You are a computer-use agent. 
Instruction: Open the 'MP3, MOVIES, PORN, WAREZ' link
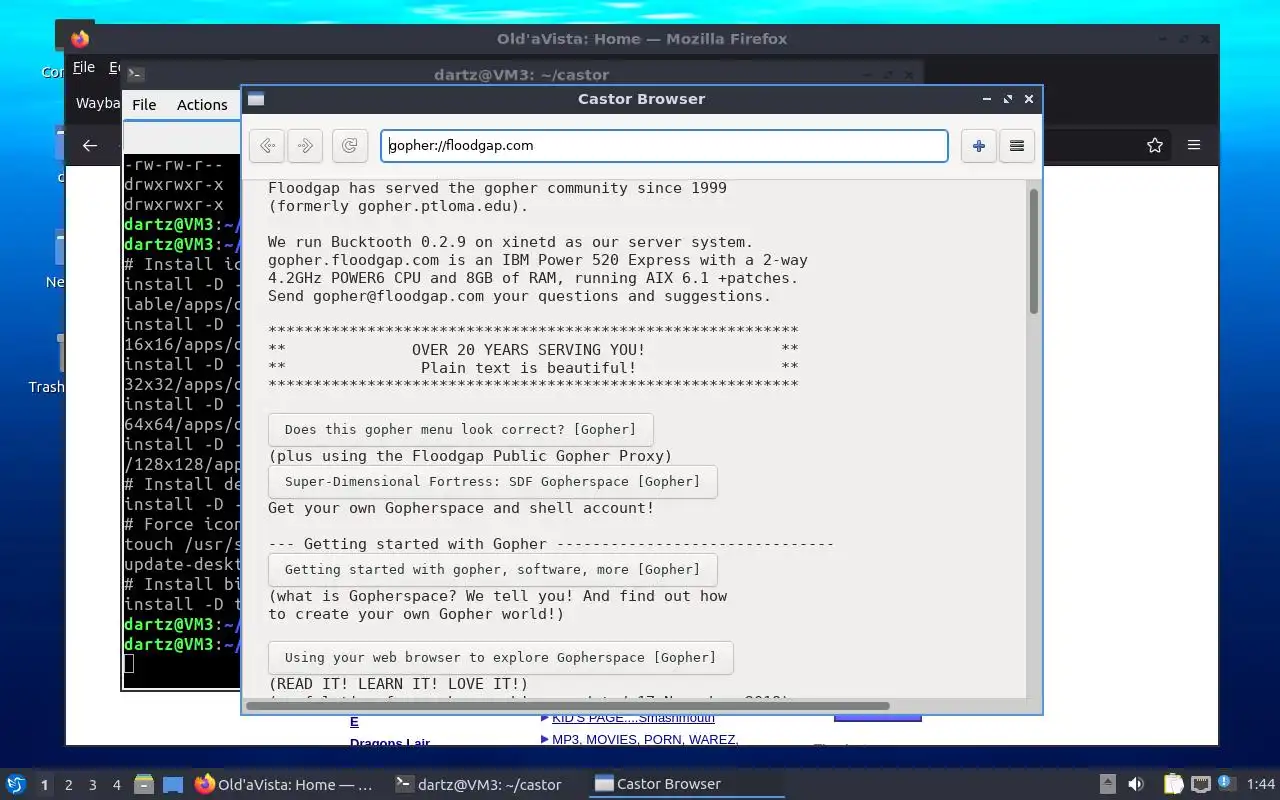pyautogui.click(x=645, y=739)
